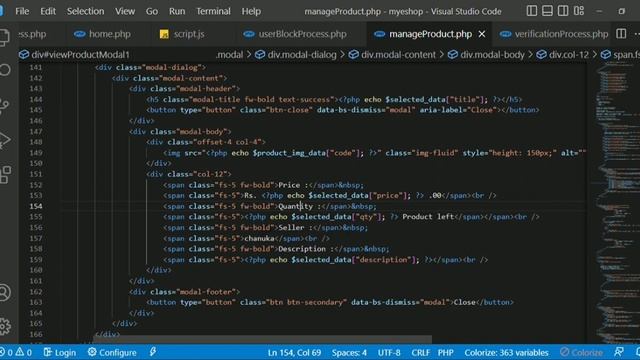Open the Terminal menu
The image size is (640, 360).
pos(213,11)
